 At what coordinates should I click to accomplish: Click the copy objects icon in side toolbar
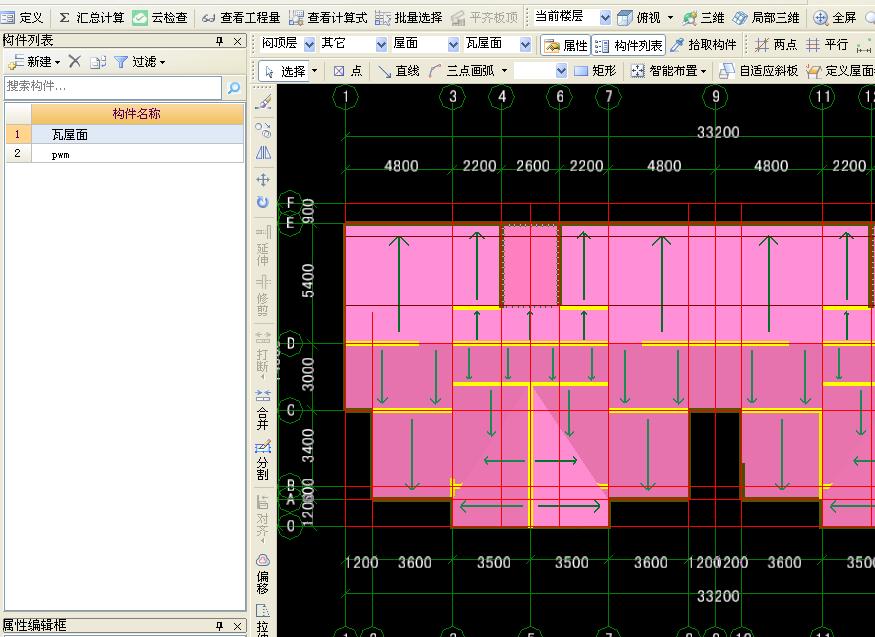[x=263, y=130]
